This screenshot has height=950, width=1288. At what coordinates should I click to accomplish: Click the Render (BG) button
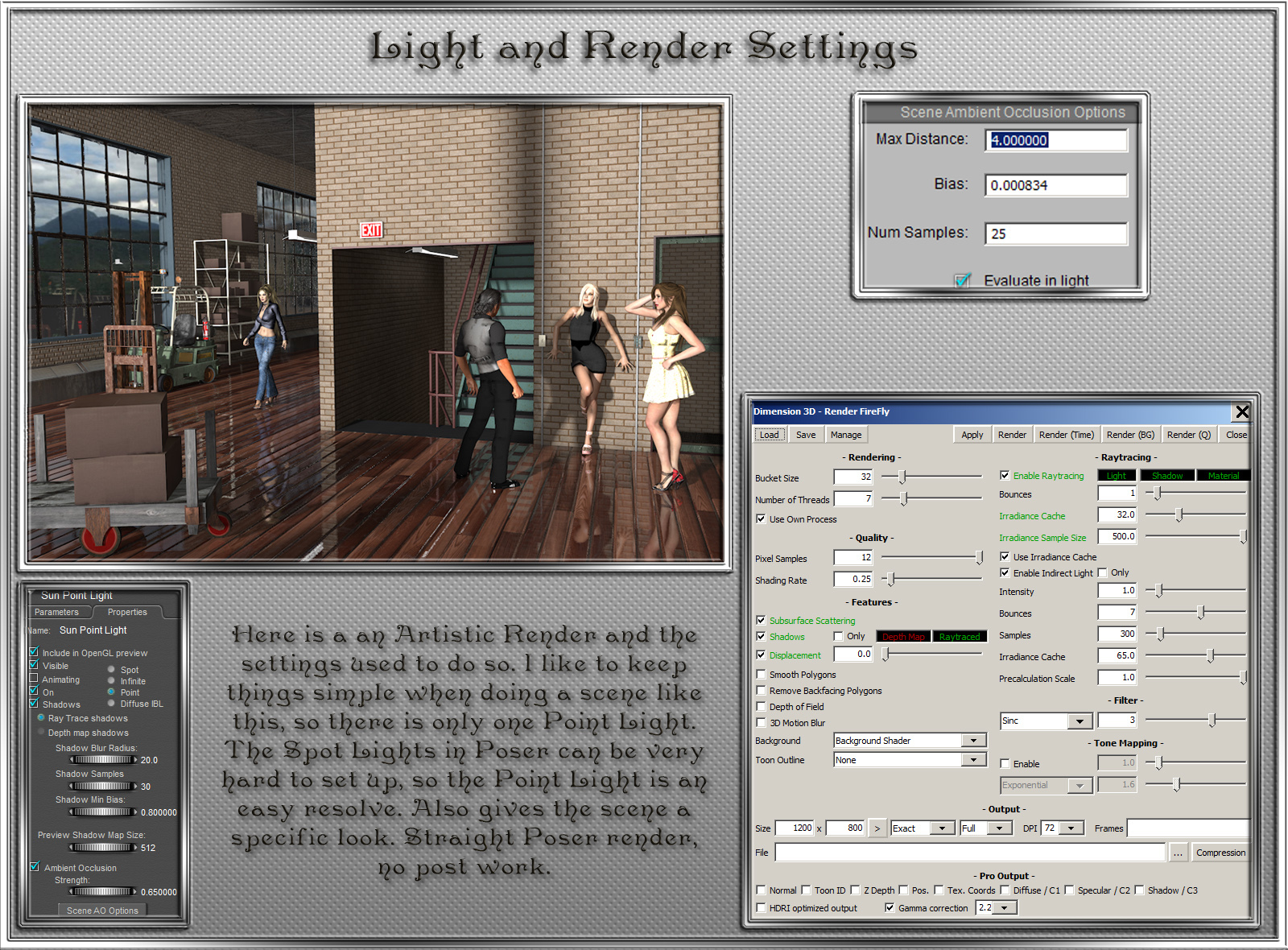1130,435
